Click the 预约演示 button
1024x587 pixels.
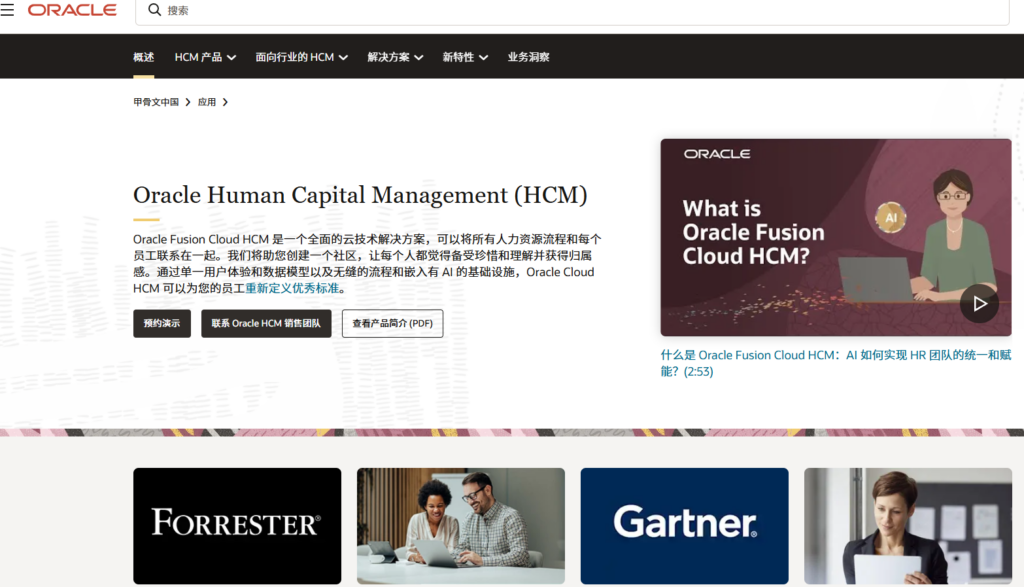(x=162, y=323)
